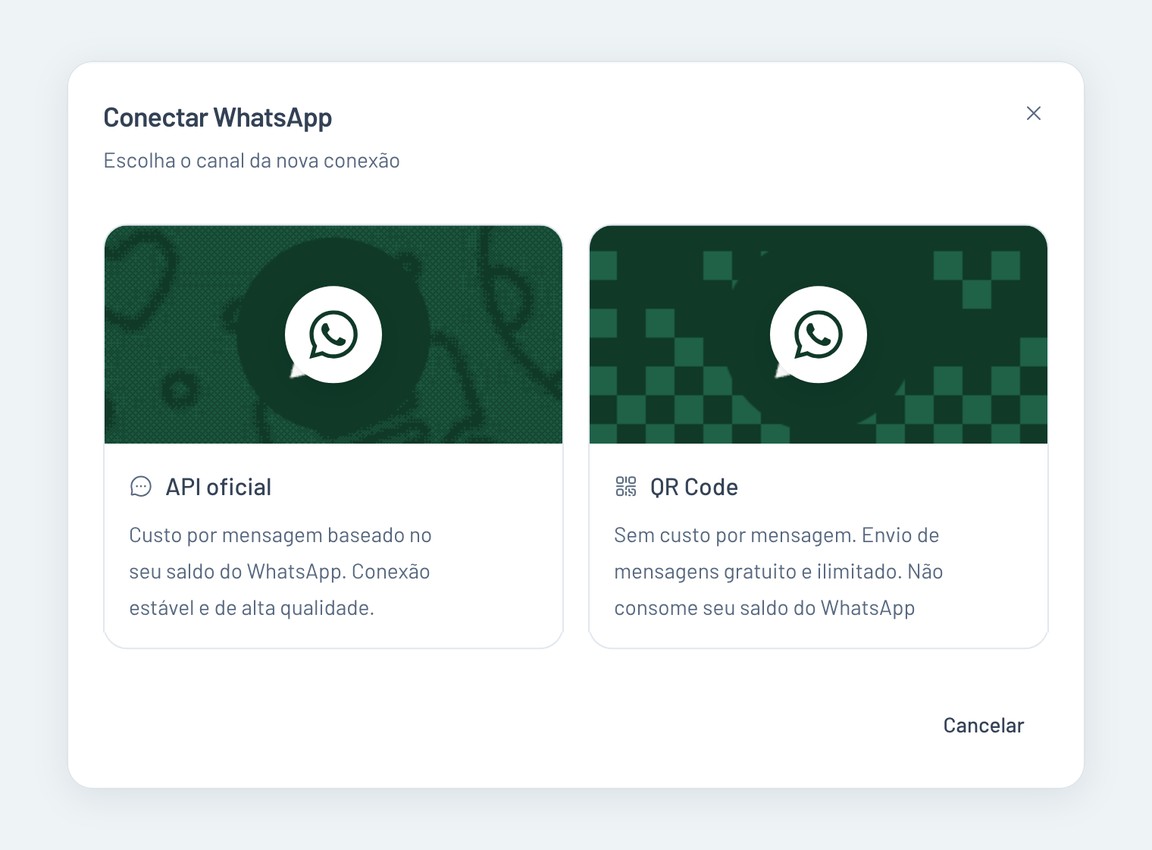1152x850 pixels.
Task: Click the WhatsApp logo on QR Code card
Action: [x=818, y=334]
